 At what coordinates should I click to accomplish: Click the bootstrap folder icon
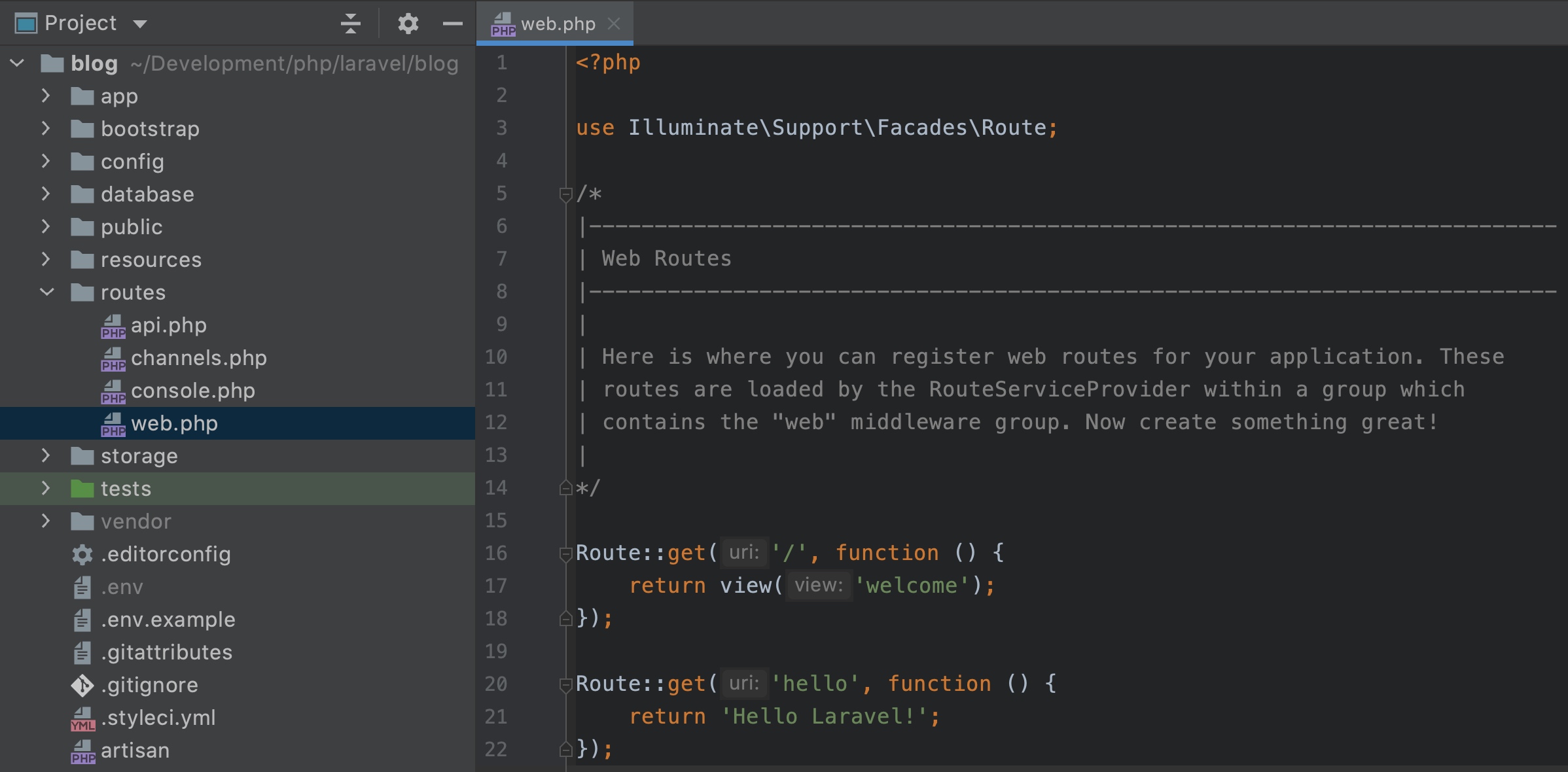(x=82, y=129)
